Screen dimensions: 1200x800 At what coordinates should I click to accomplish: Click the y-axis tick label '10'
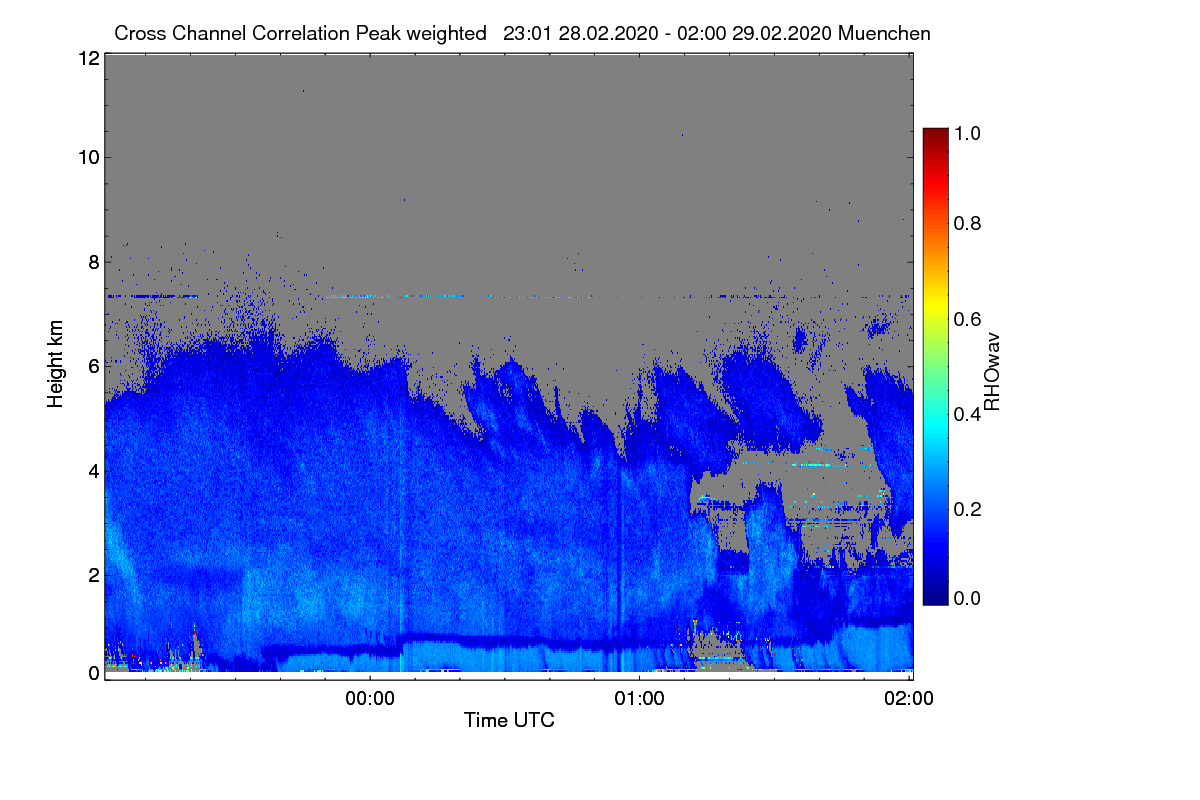87,157
